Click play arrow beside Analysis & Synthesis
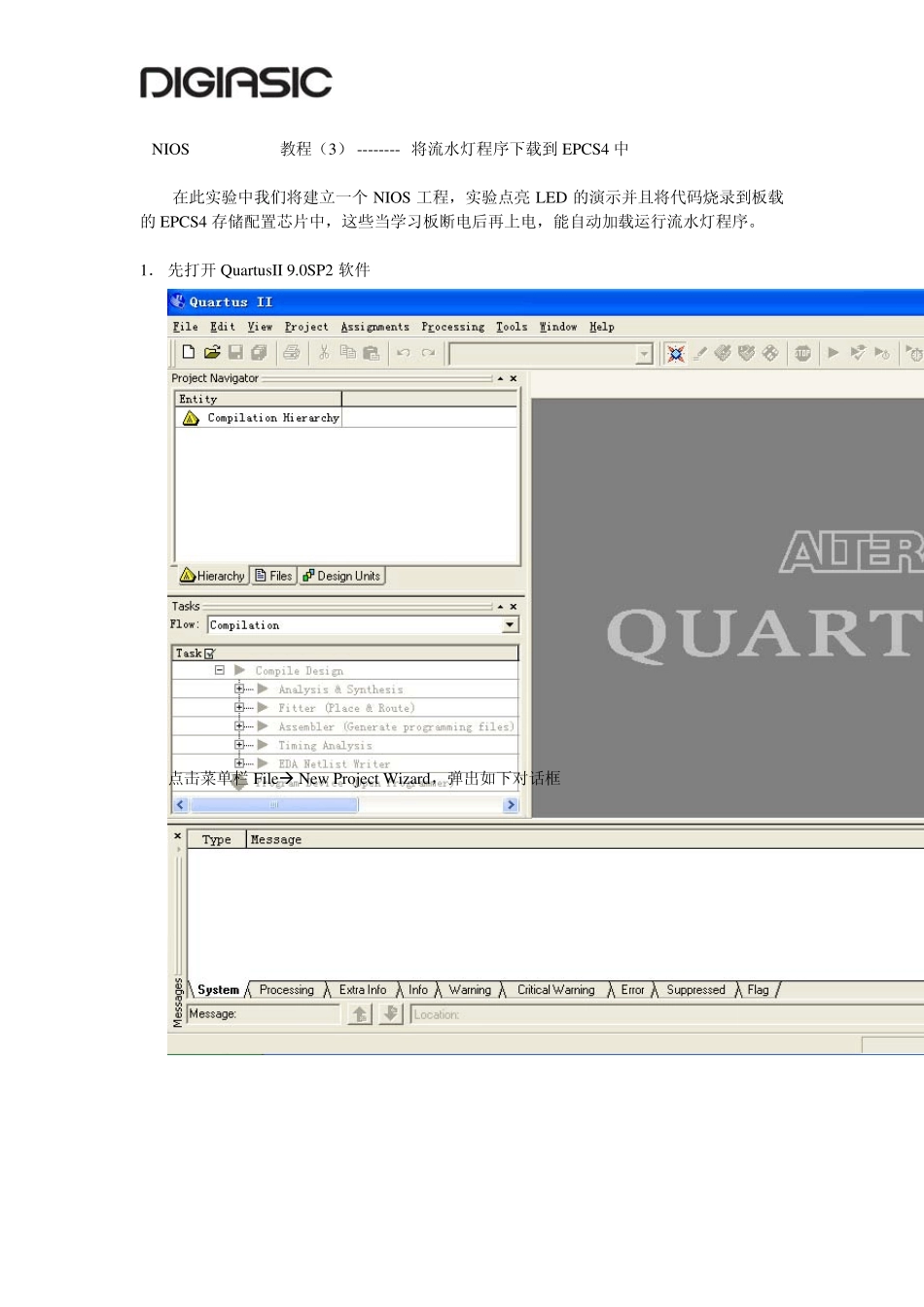The height and width of the screenshot is (1307, 924). [x=263, y=689]
